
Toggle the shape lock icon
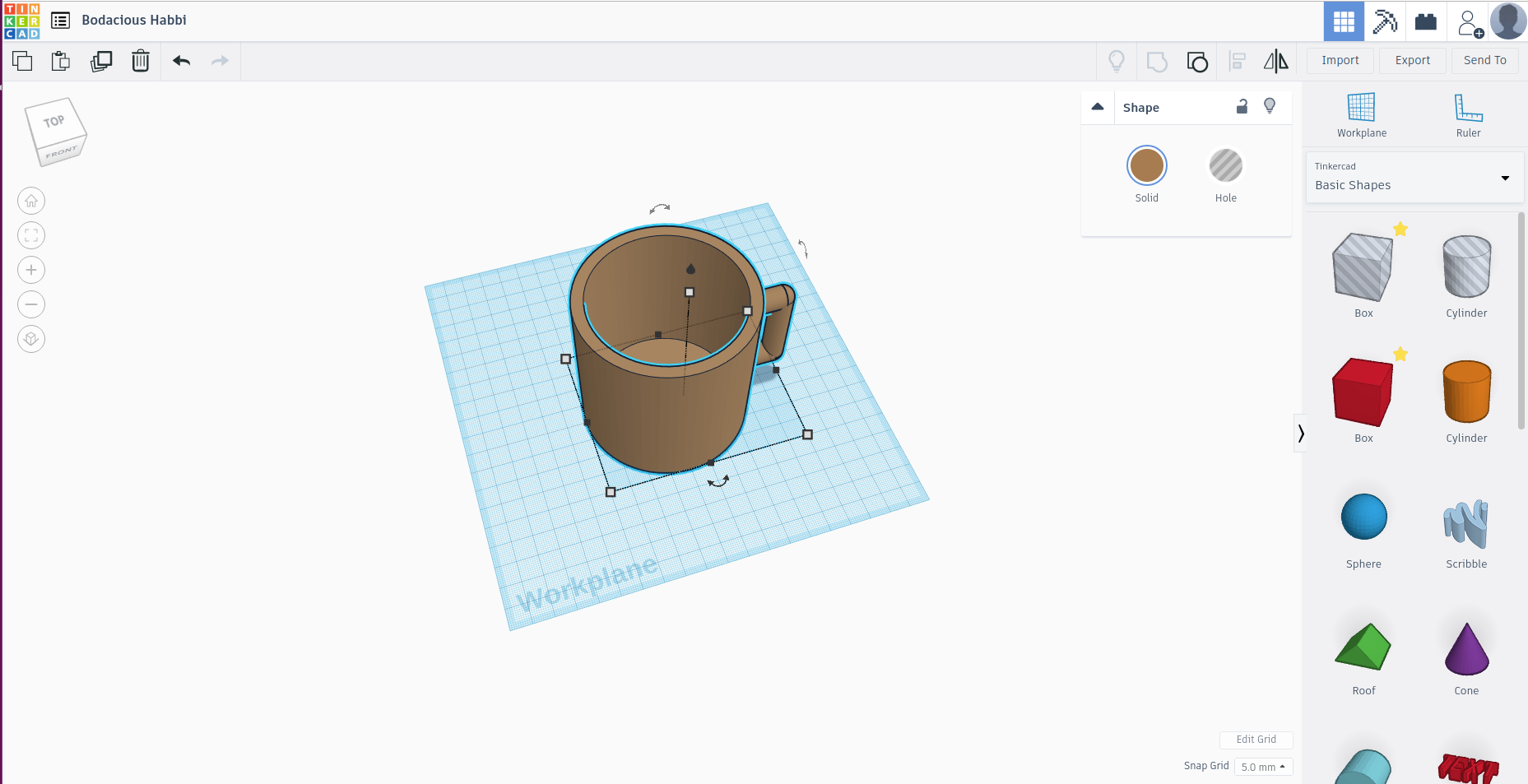1242,107
